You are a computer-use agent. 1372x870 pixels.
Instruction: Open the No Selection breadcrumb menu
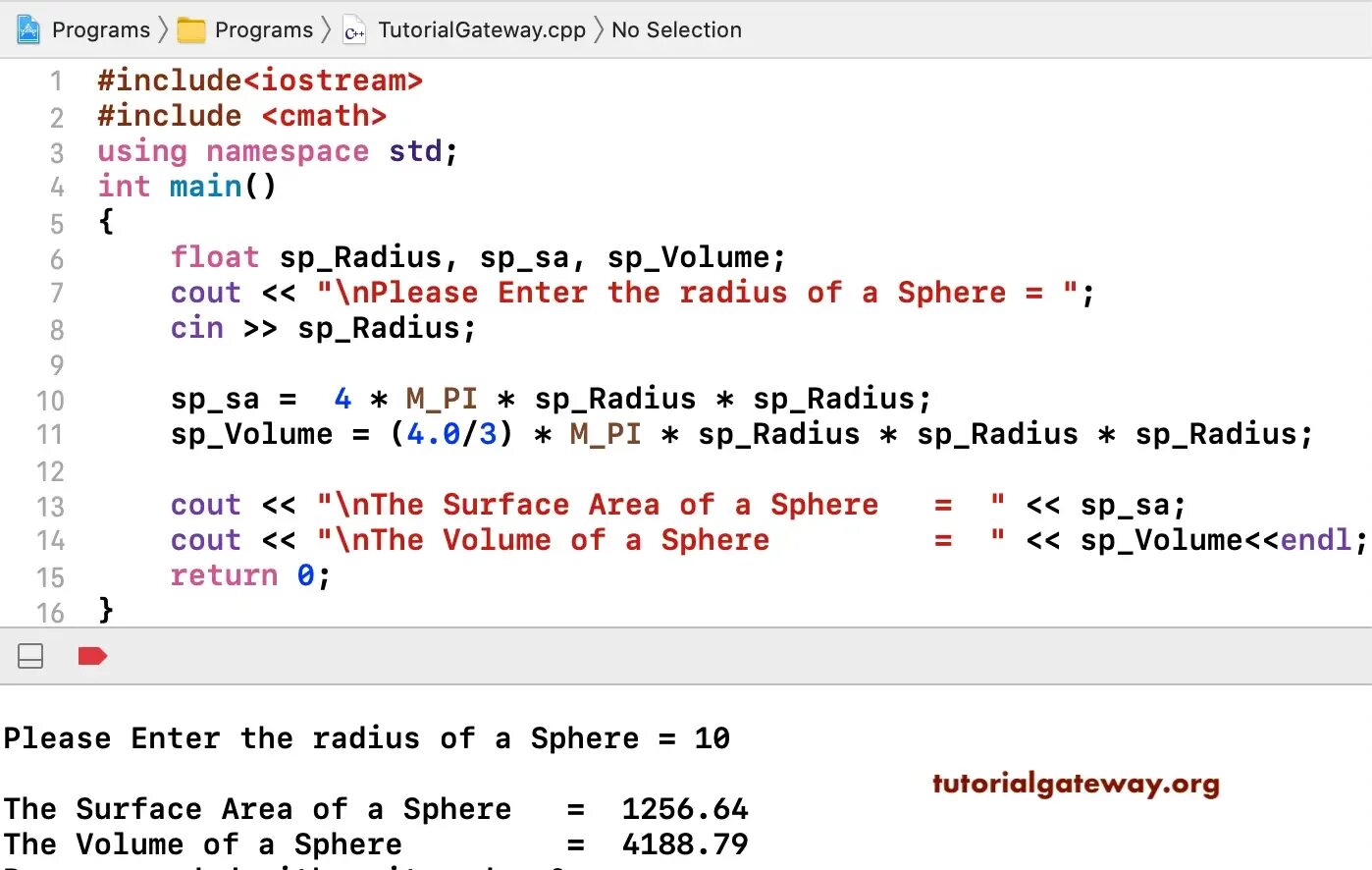click(x=676, y=30)
